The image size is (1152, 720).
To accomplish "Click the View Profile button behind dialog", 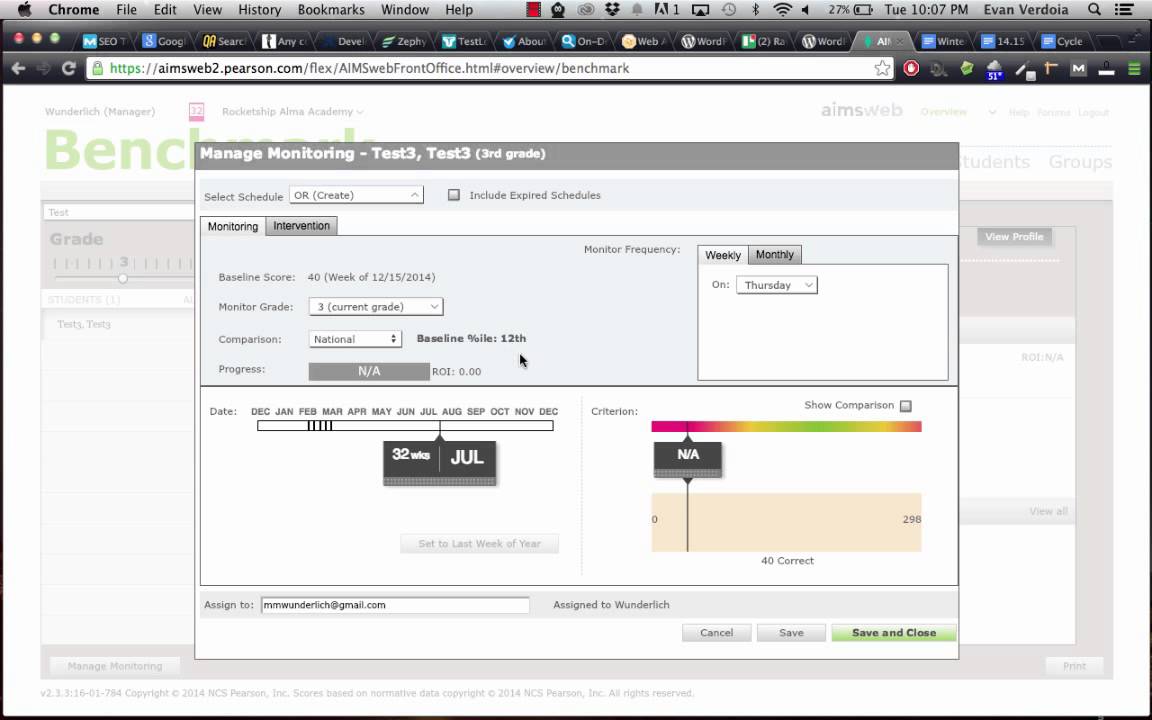I will click(1014, 237).
